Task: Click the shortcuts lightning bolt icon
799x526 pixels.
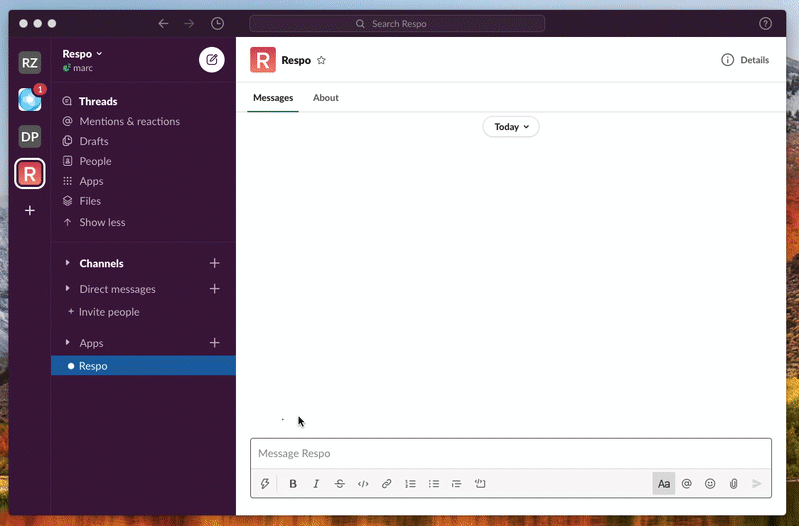Action: point(264,483)
